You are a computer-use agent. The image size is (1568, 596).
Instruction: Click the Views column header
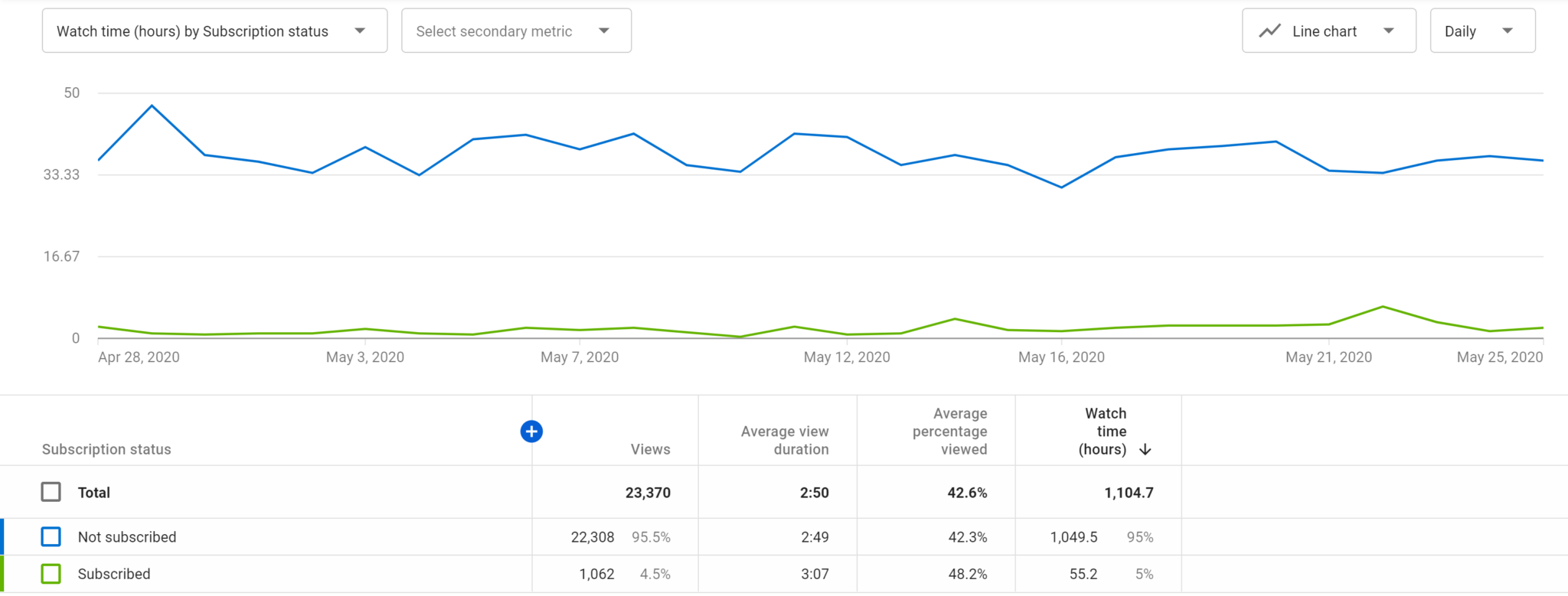click(x=650, y=449)
